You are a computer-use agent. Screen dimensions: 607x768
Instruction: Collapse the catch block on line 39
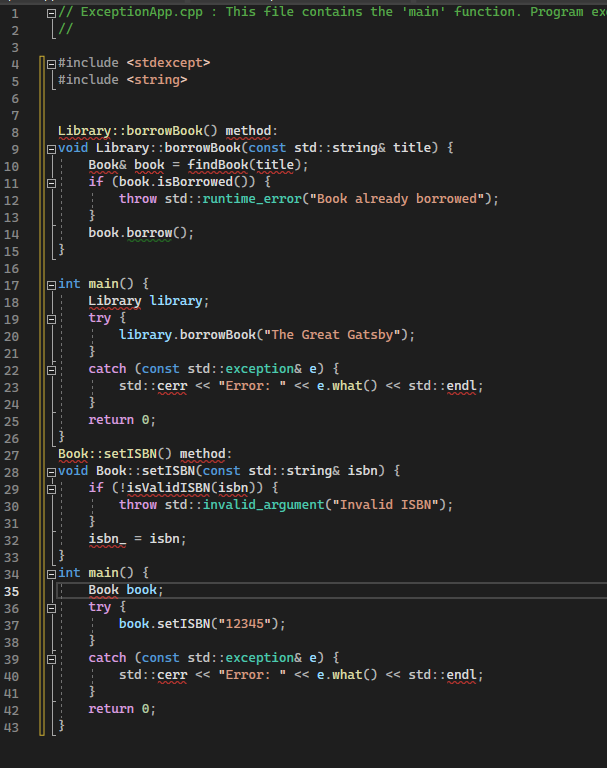51,659
